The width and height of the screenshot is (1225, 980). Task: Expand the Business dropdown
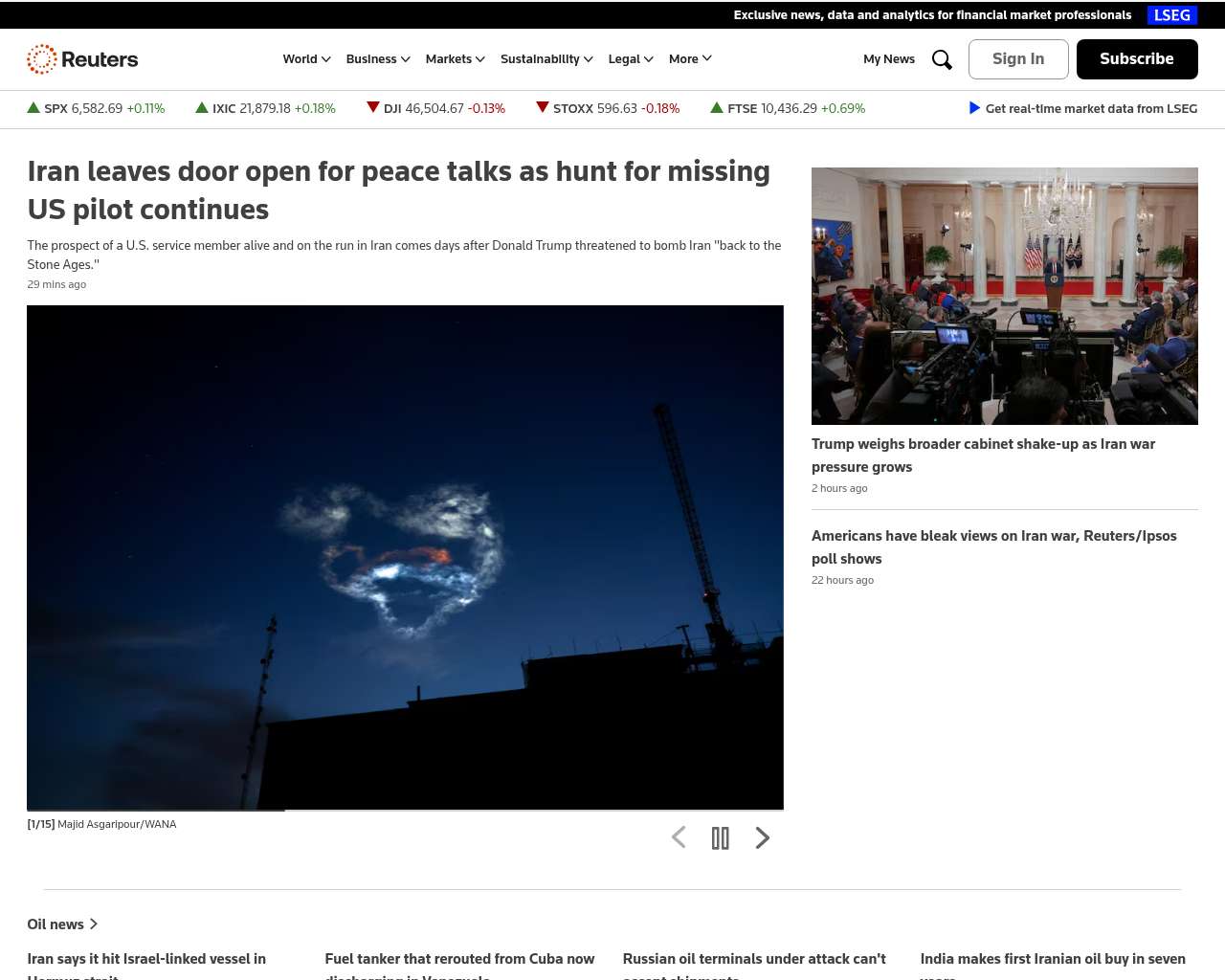point(378,59)
